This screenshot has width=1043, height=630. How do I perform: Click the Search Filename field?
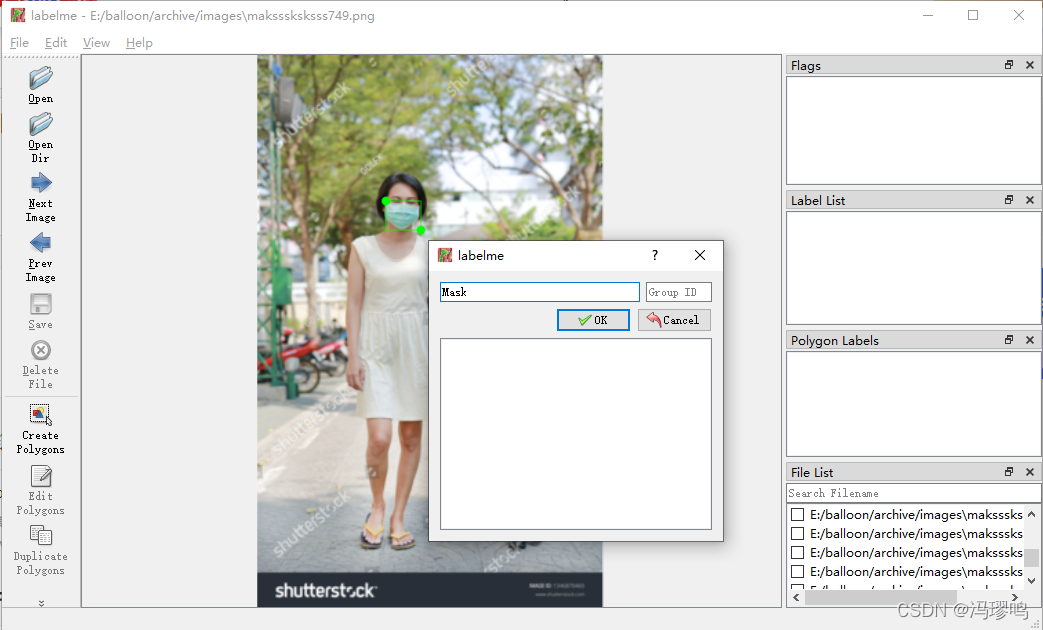point(913,493)
